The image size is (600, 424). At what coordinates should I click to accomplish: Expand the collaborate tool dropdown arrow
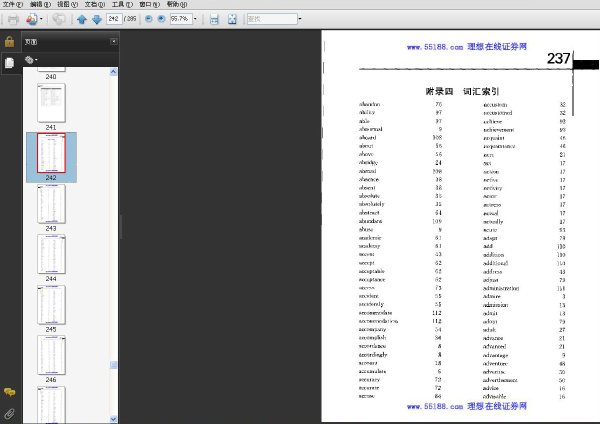coord(41,19)
